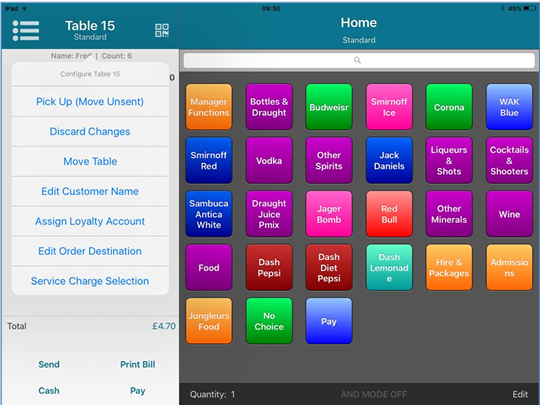Tap the QR code scanner icon
Screen dimensions: 540x405
[162, 30]
